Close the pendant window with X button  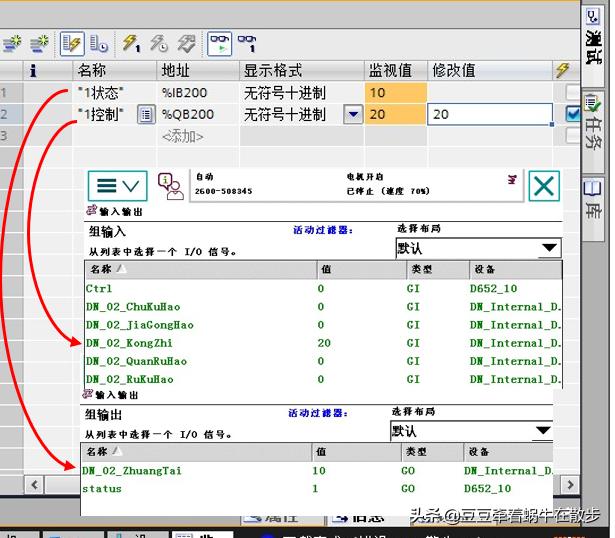544,186
